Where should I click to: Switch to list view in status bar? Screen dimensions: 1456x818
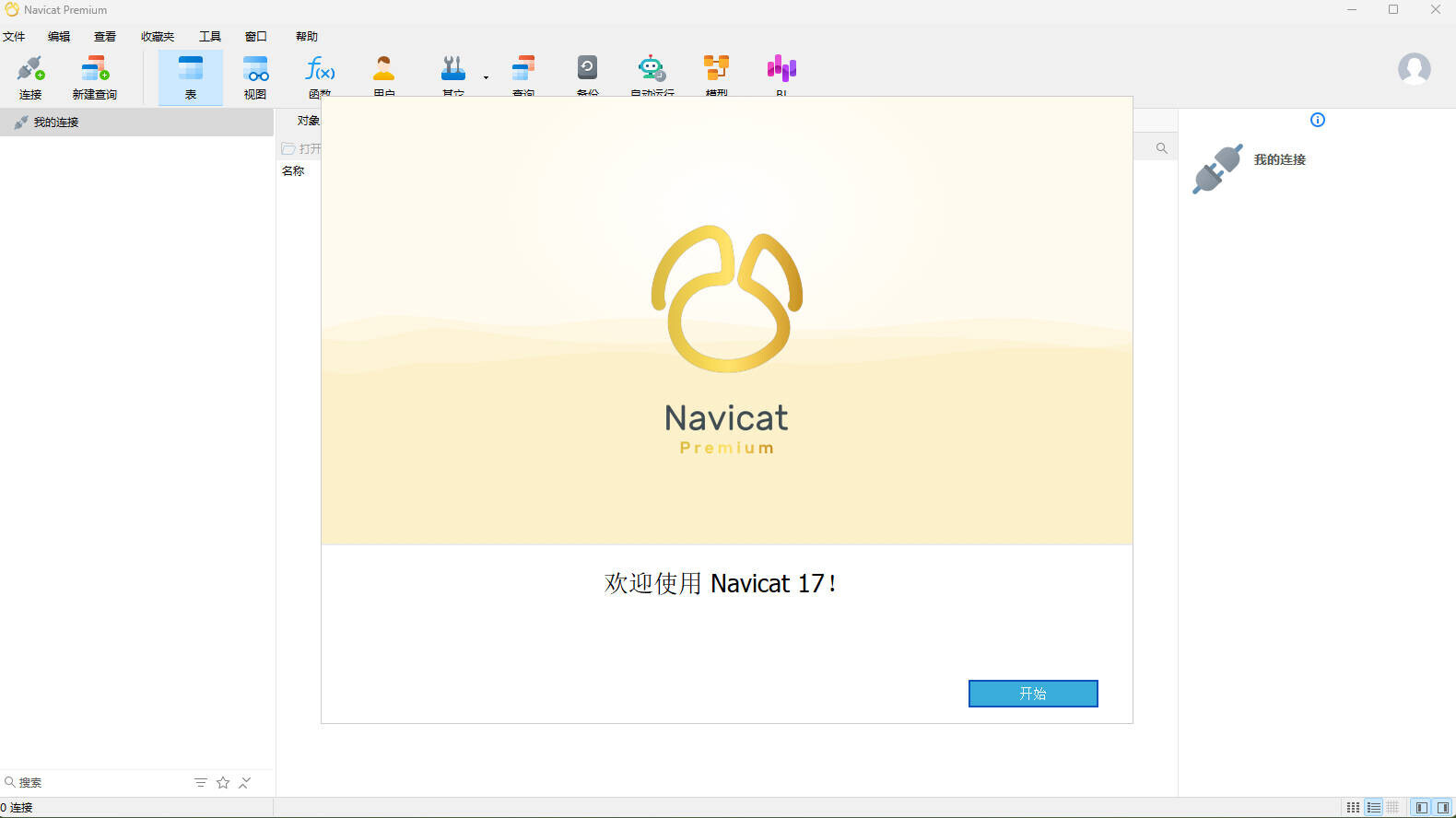pyautogui.click(x=1374, y=808)
